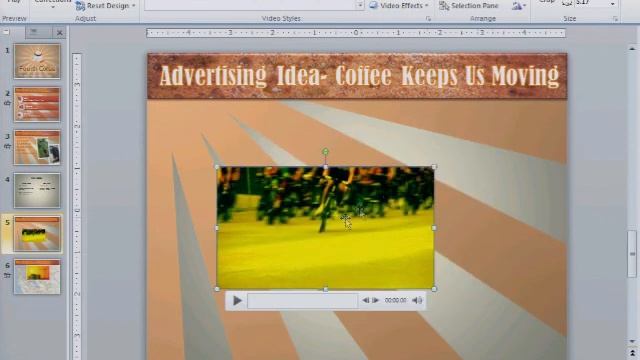
Task: Adjust the width spinner arrows
Action: pyautogui.click(x=613, y=3)
